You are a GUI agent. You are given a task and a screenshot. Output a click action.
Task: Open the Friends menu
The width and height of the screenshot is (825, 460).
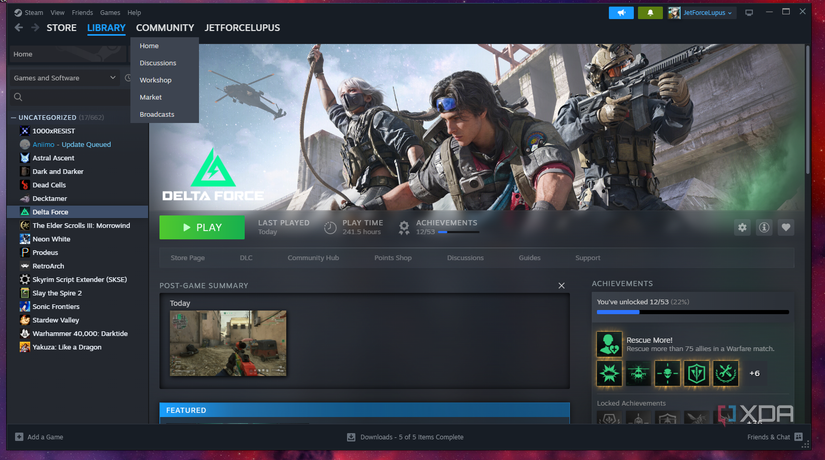pos(82,12)
